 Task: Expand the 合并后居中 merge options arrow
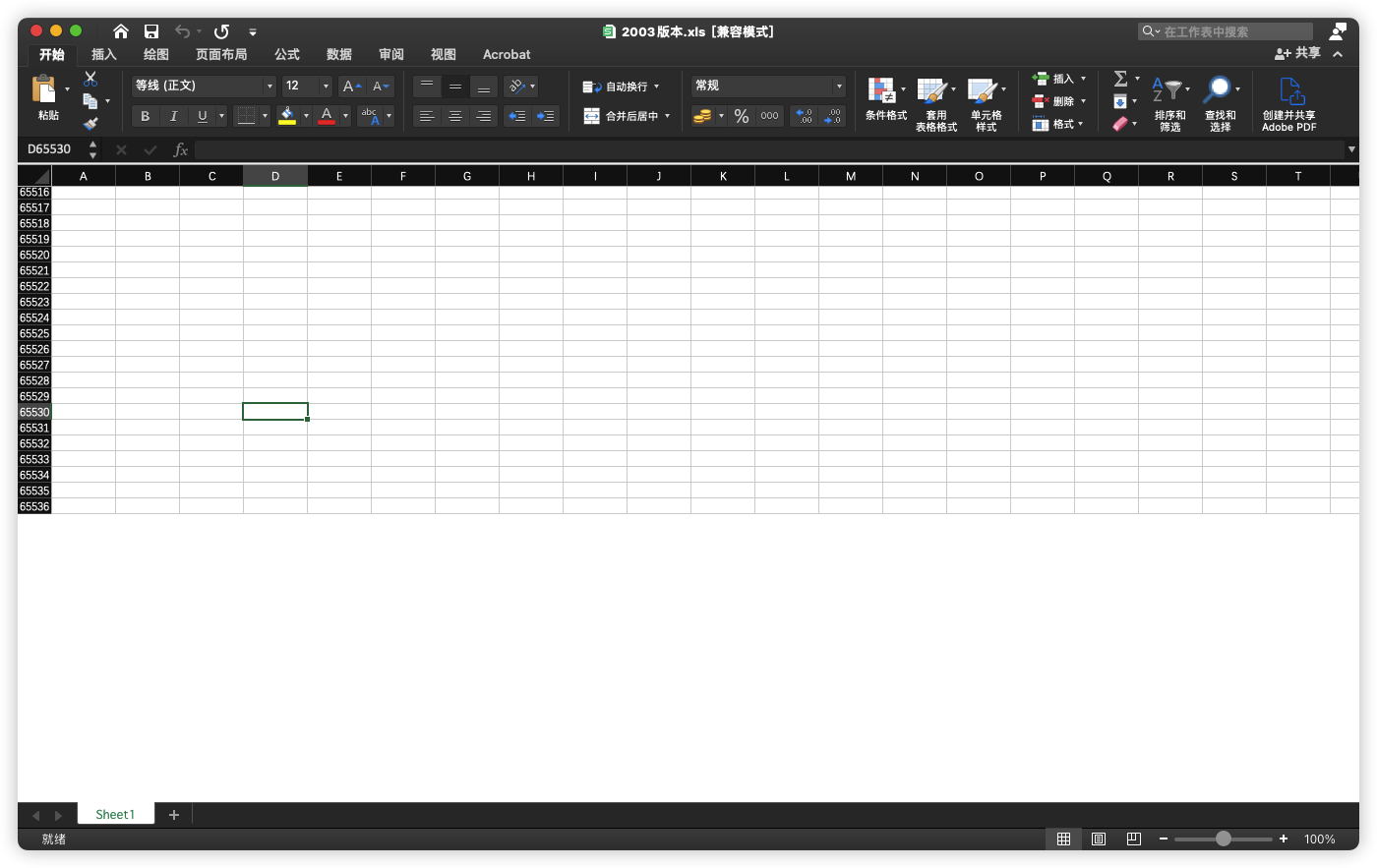point(667,116)
